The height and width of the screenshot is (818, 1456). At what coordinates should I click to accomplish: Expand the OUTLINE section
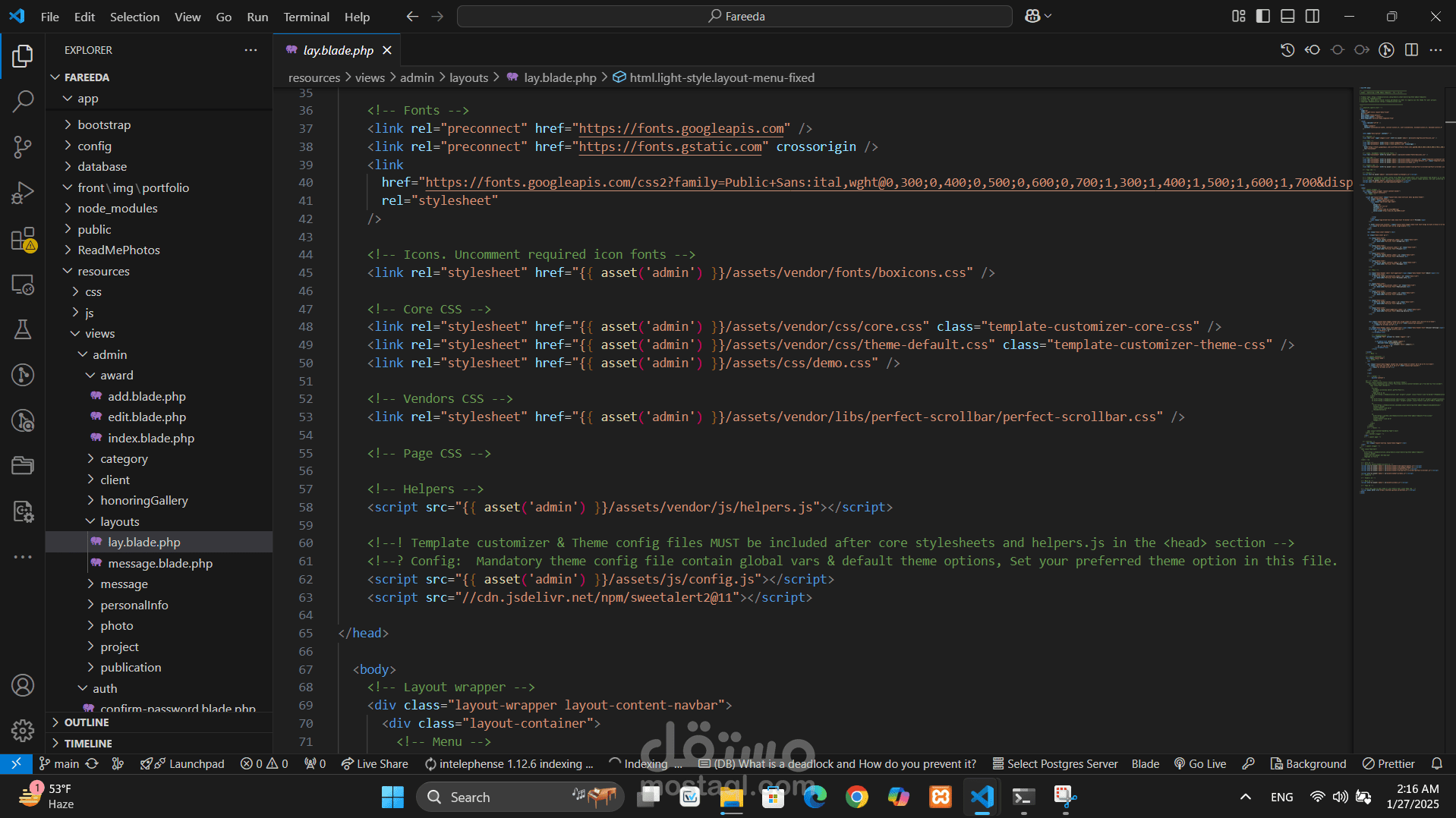pos(87,722)
